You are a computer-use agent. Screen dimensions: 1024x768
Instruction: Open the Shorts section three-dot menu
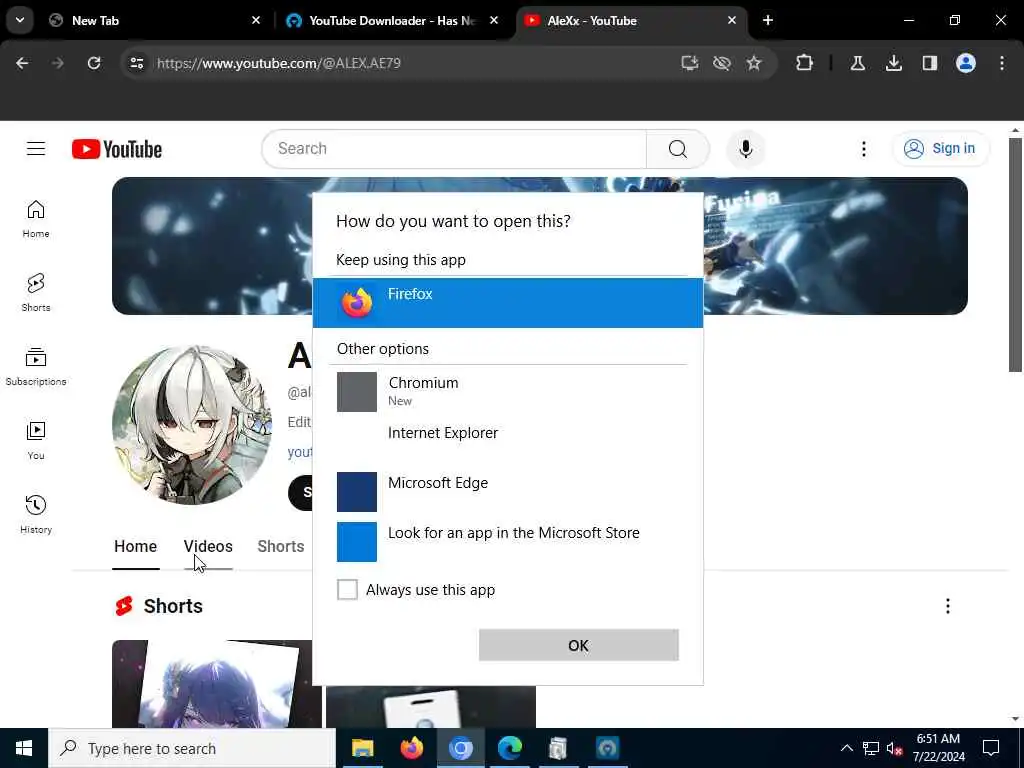pos(948,606)
